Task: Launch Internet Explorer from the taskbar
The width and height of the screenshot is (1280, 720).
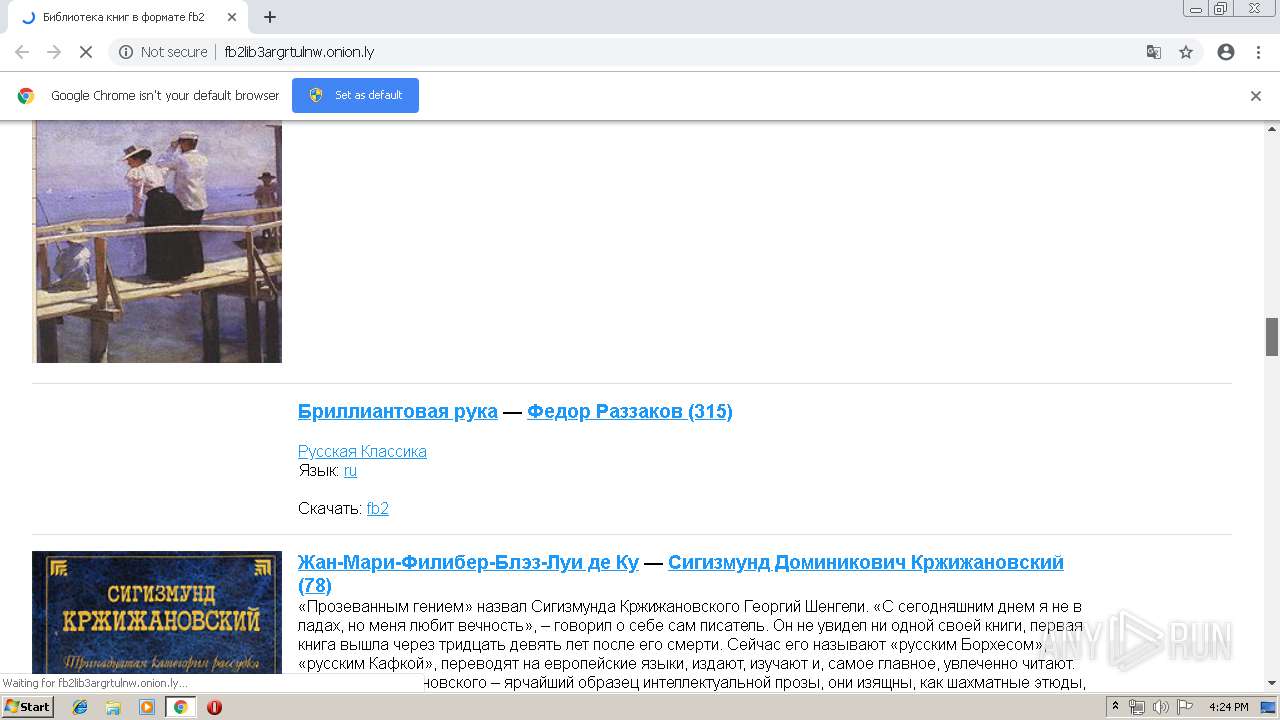Action: (x=80, y=707)
